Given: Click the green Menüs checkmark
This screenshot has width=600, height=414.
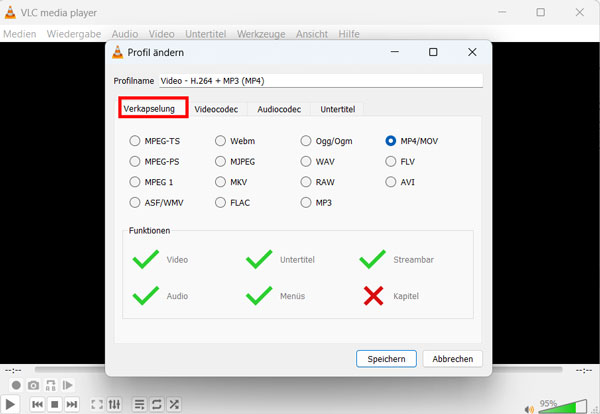Looking at the screenshot, I should click(x=259, y=295).
